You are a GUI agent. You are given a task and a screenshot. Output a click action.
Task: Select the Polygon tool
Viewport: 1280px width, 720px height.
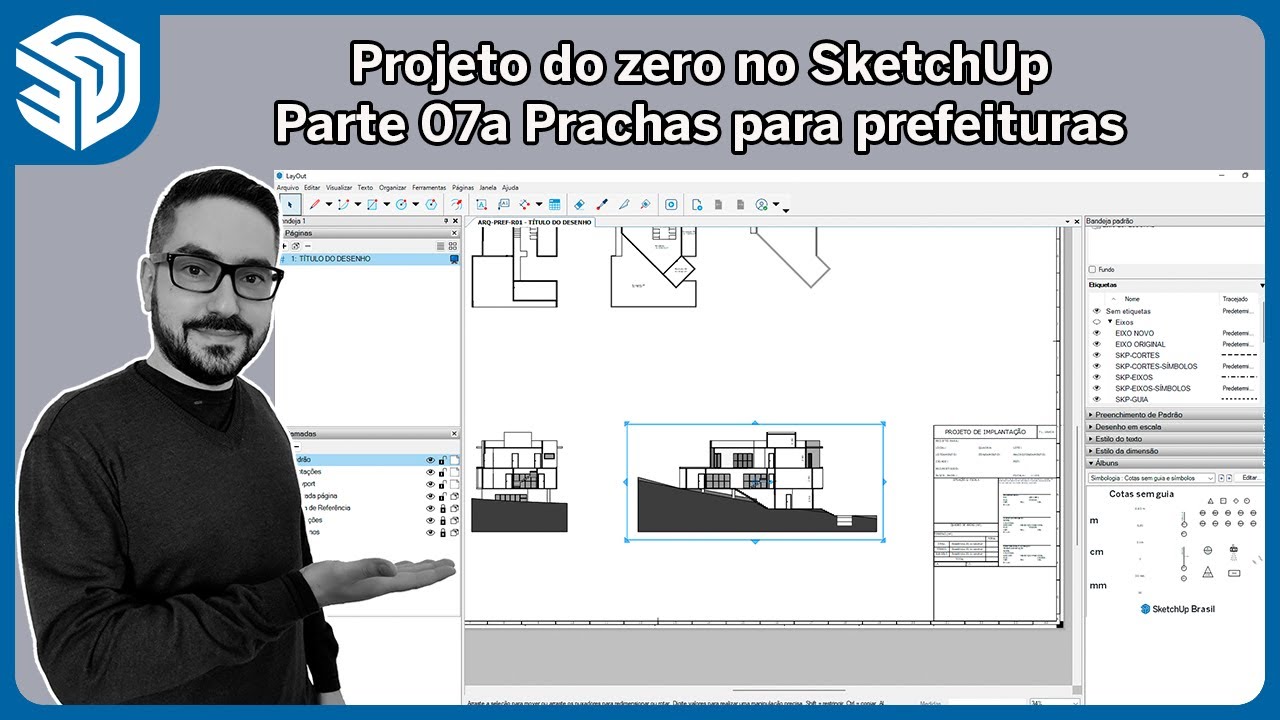click(x=431, y=204)
